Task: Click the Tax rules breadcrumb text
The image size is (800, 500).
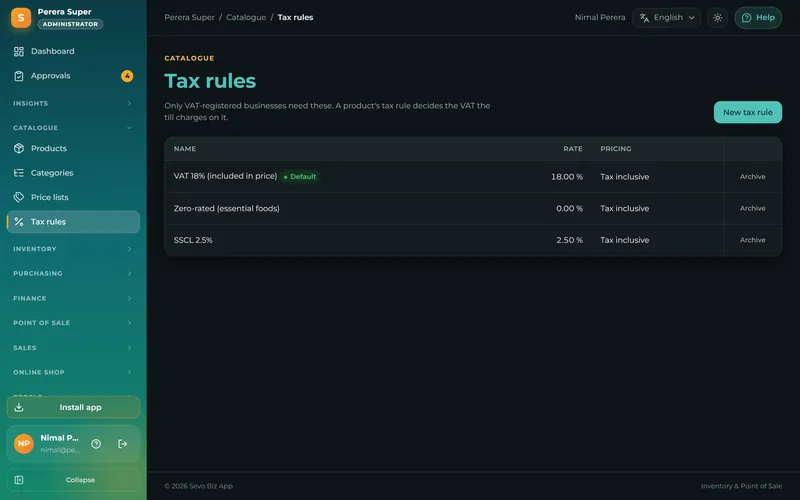Action: click(x=295, y=17)
